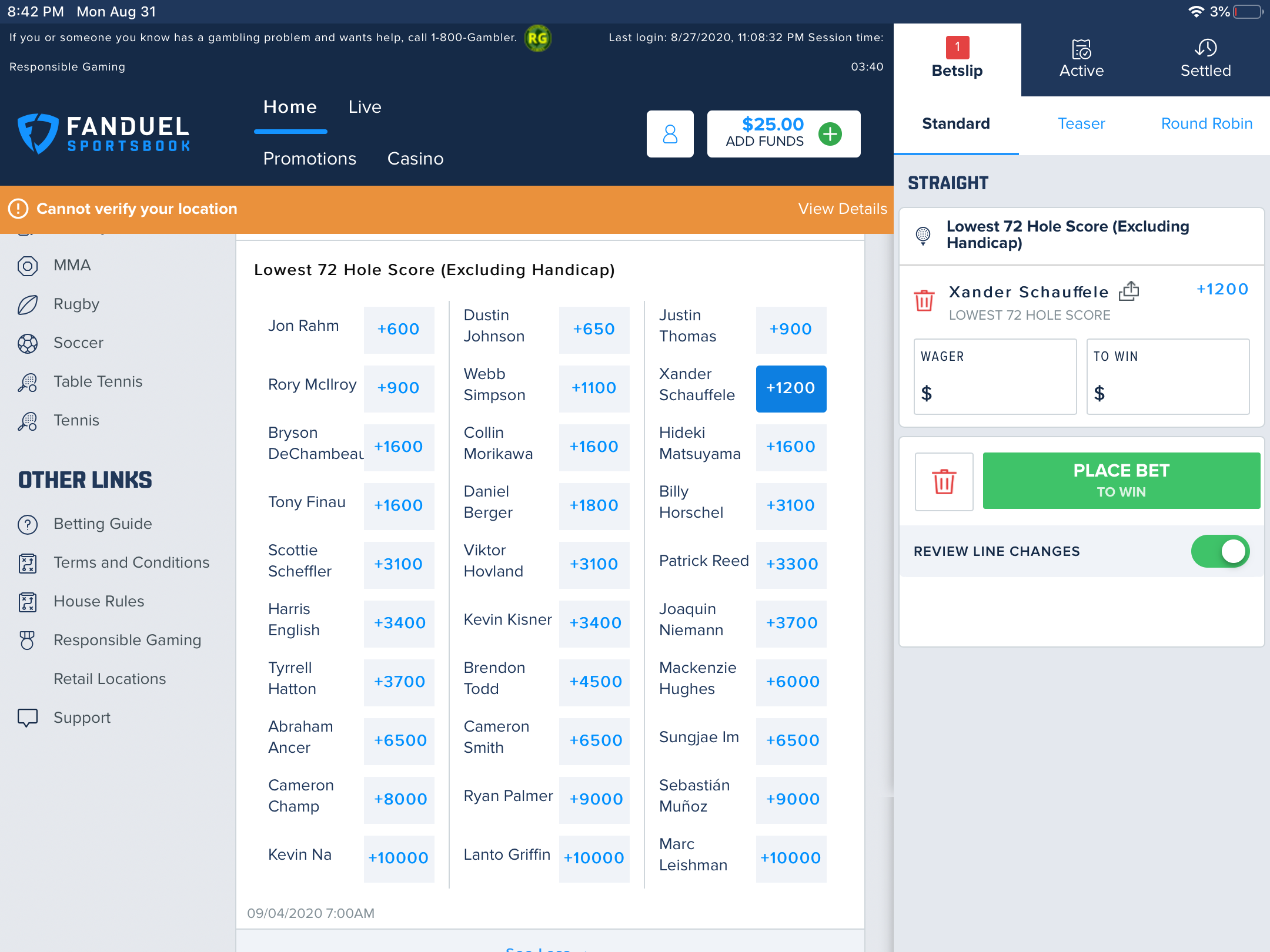Open the Responsible Gaming header link
Viewport: 1270px width, 952px height.
tap(67, 67)
